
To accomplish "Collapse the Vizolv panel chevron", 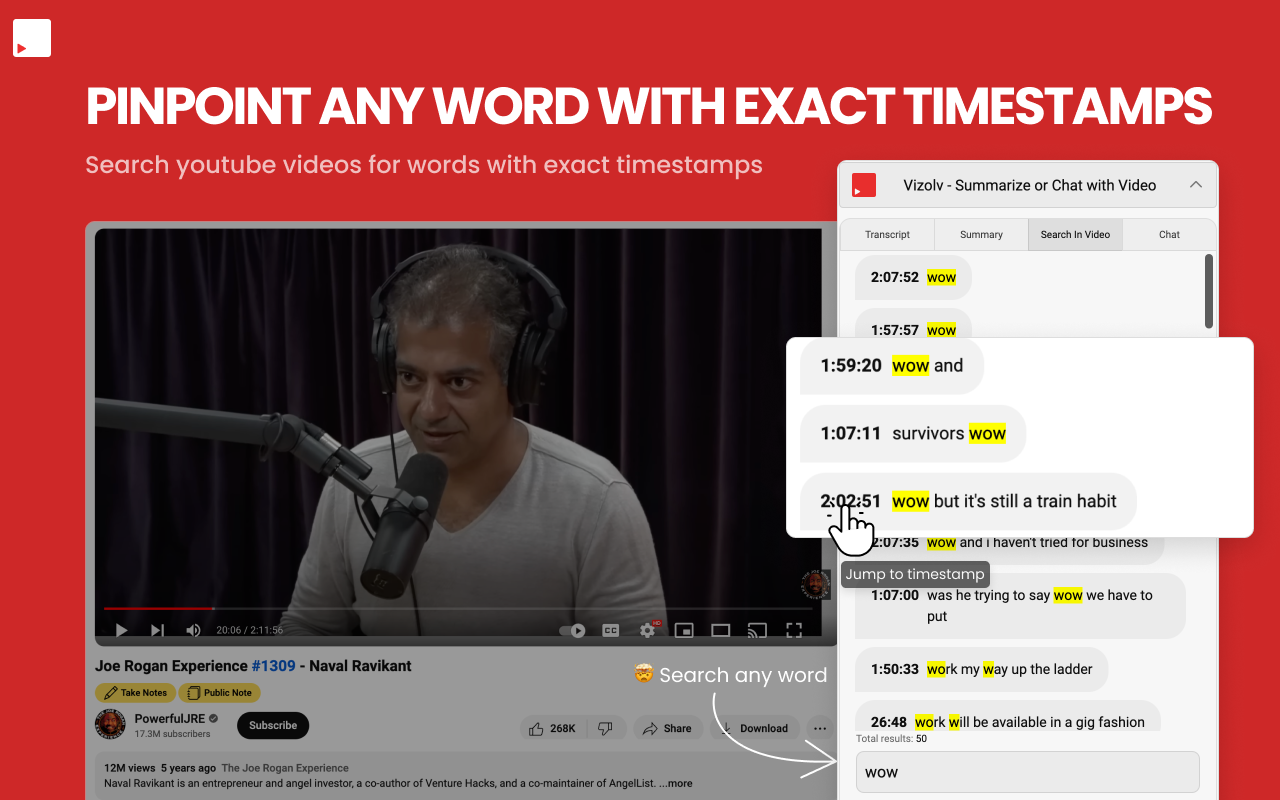I will pos(1195,185).
